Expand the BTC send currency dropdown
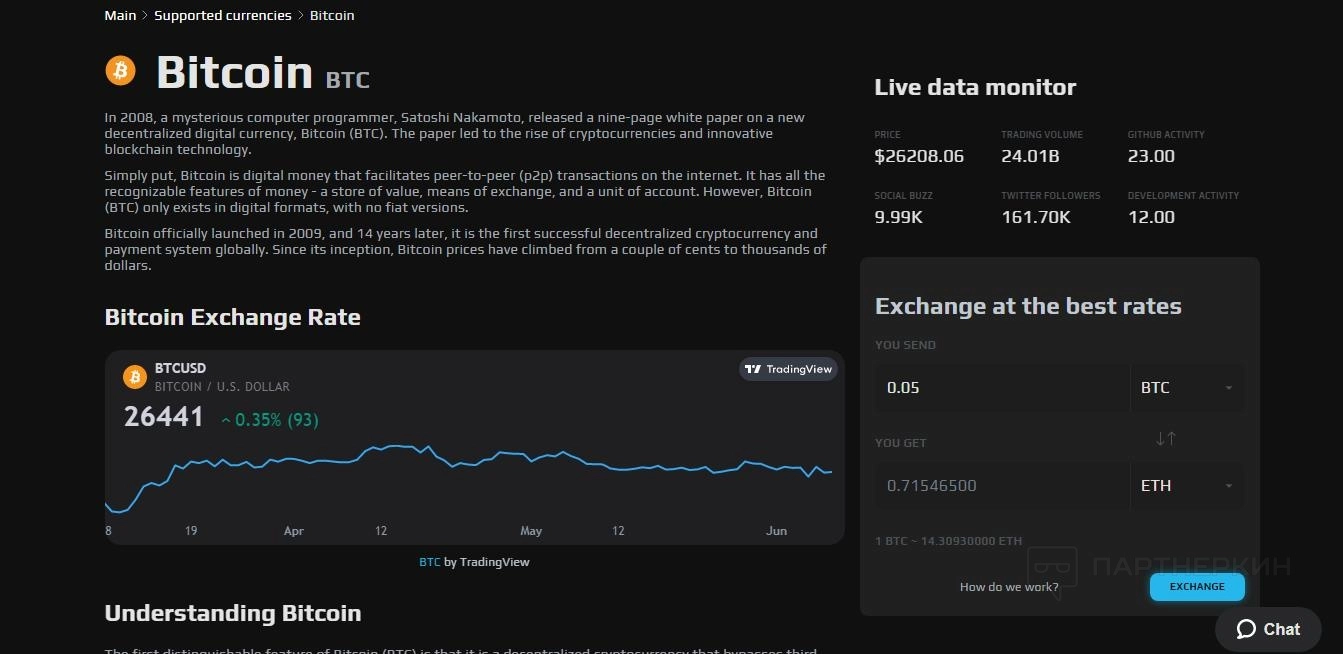The height and width of the screenshot is (654, 1343). pyautogui.click(x=1187, y=388)
